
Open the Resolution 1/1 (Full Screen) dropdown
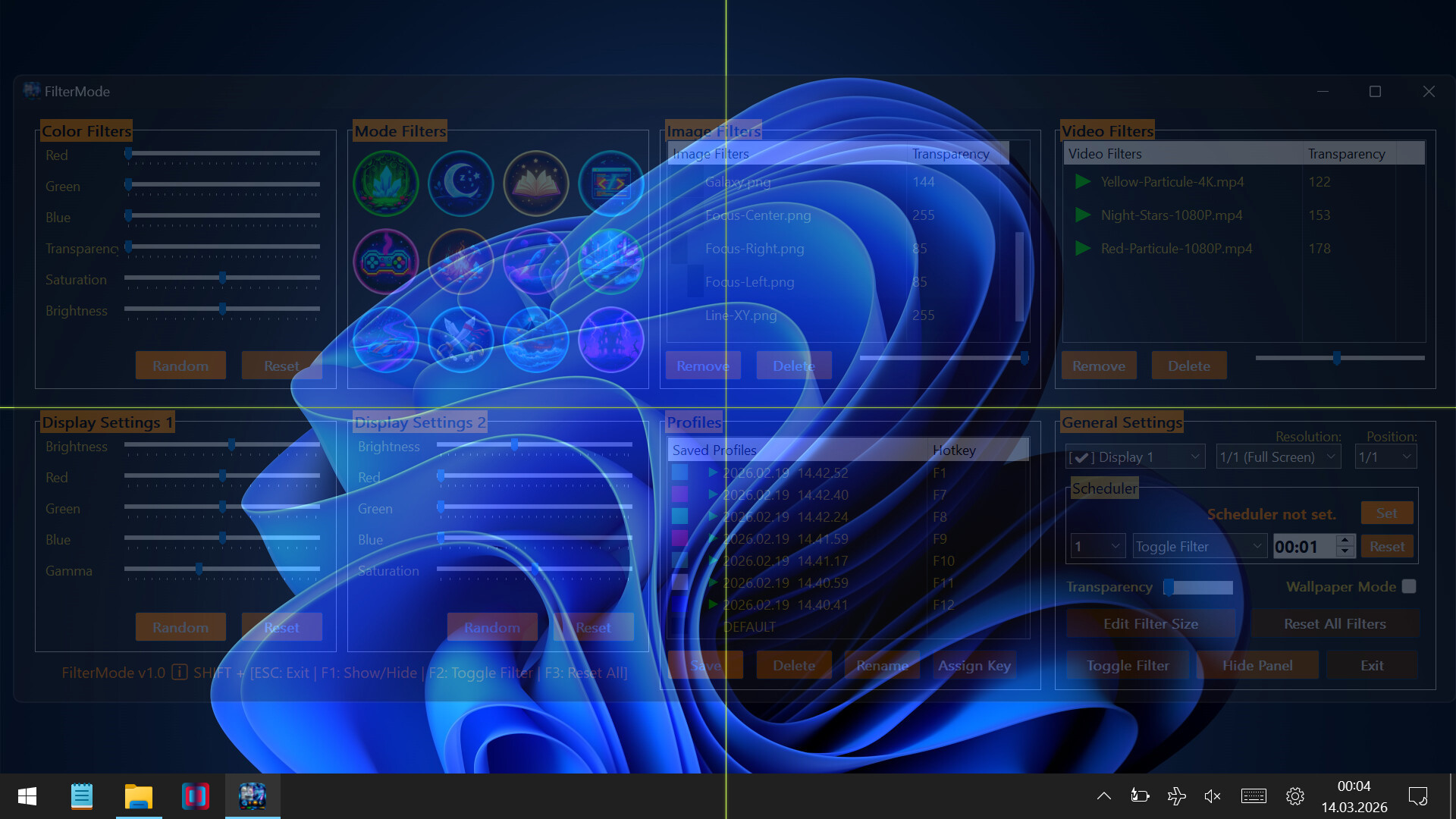[1278, 457]
